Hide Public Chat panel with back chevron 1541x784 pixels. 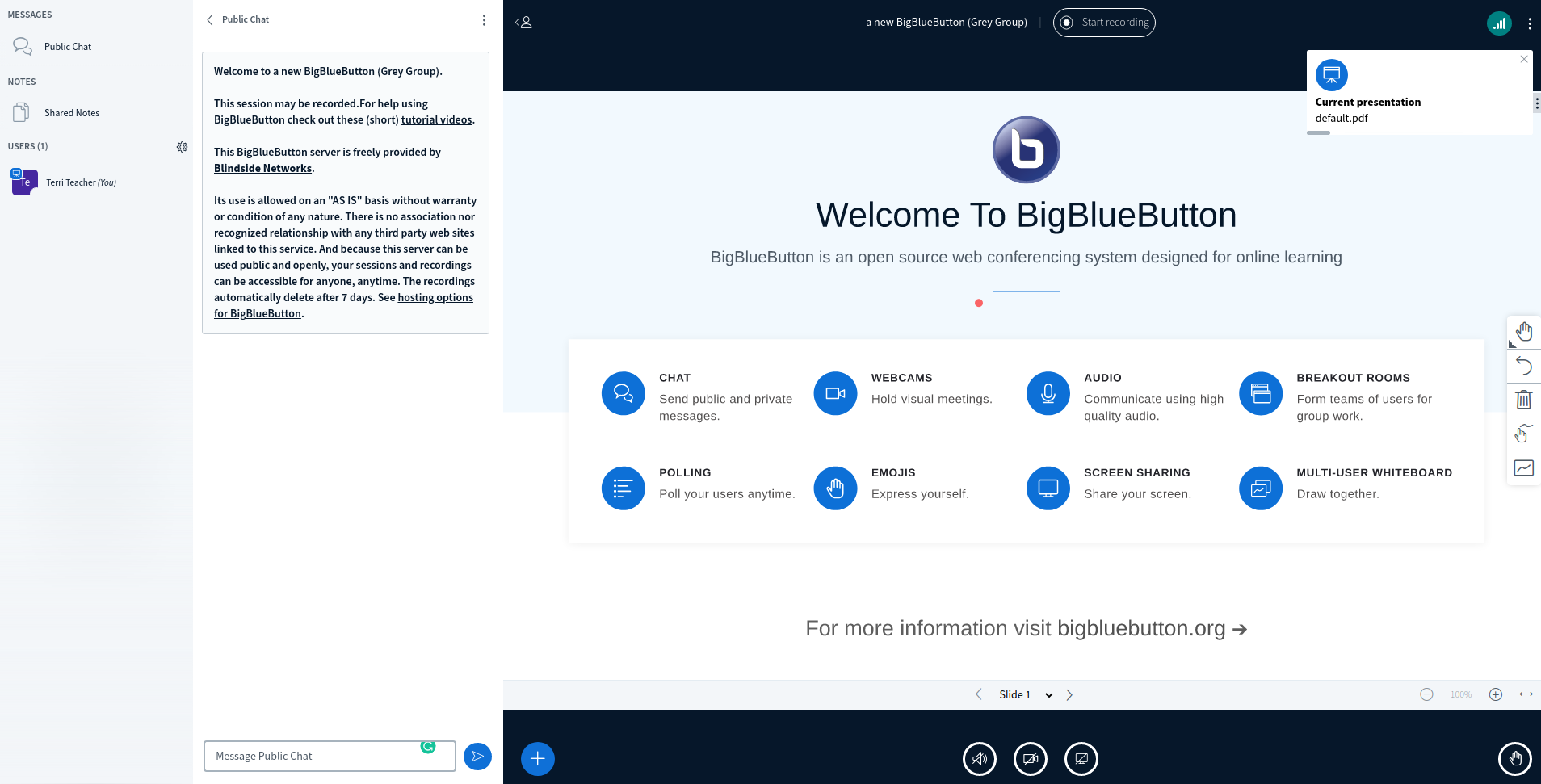(210, 19)
